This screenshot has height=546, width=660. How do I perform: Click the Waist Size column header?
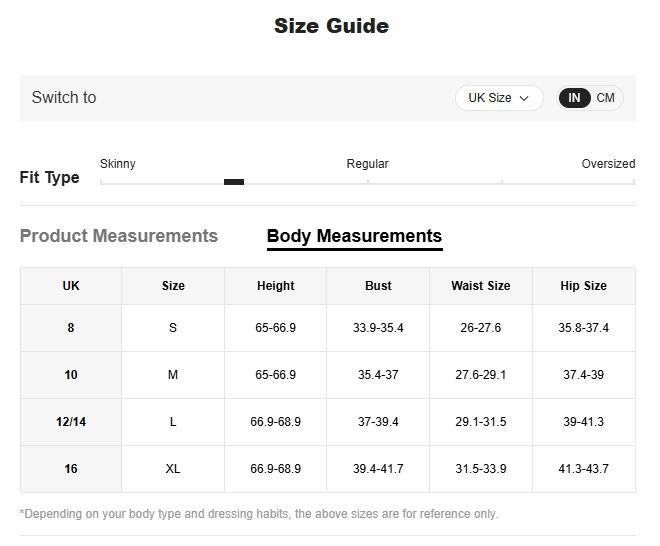tap(480, 286)
